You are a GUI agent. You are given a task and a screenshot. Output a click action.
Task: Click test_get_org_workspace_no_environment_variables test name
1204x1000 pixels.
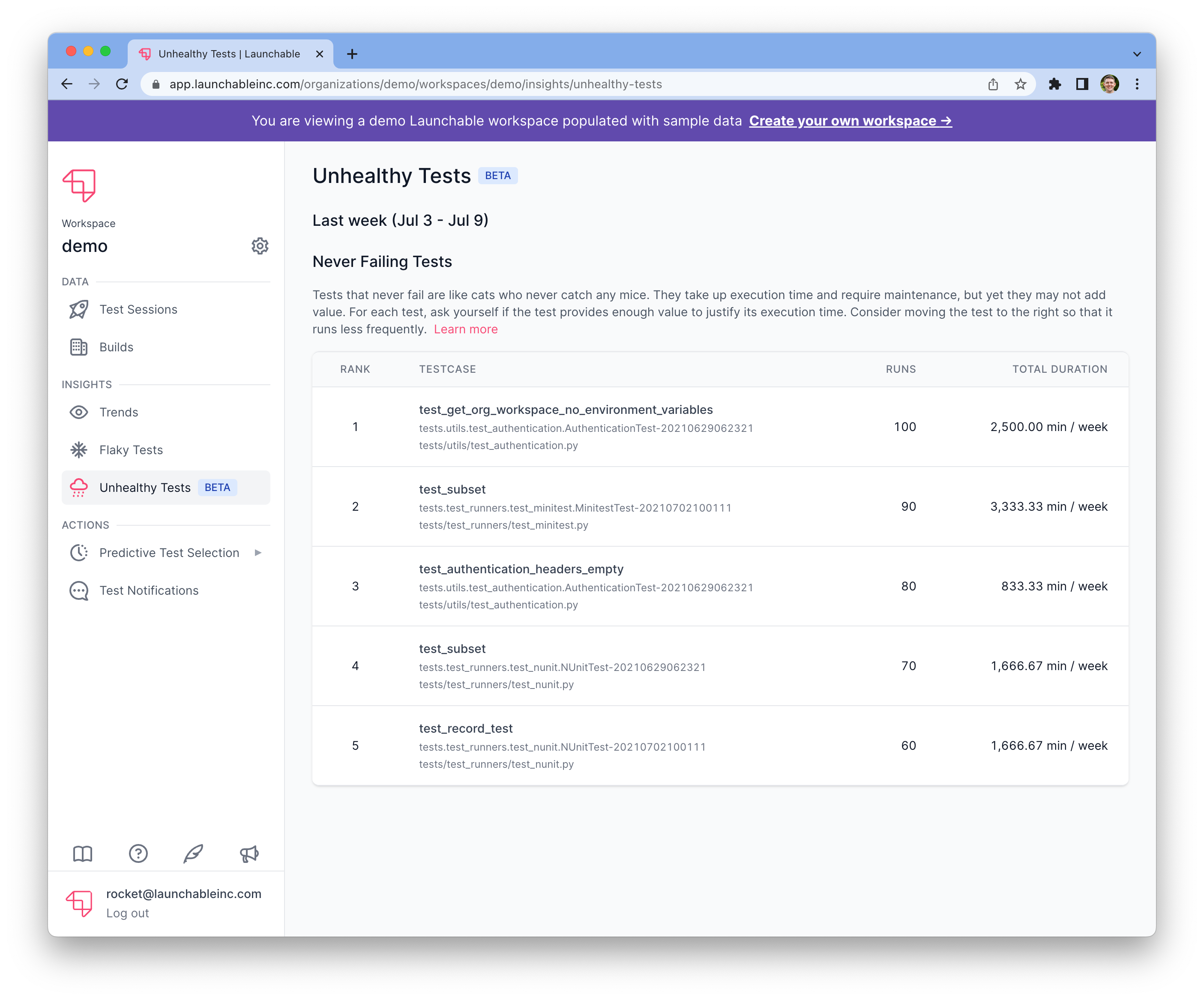566,410
